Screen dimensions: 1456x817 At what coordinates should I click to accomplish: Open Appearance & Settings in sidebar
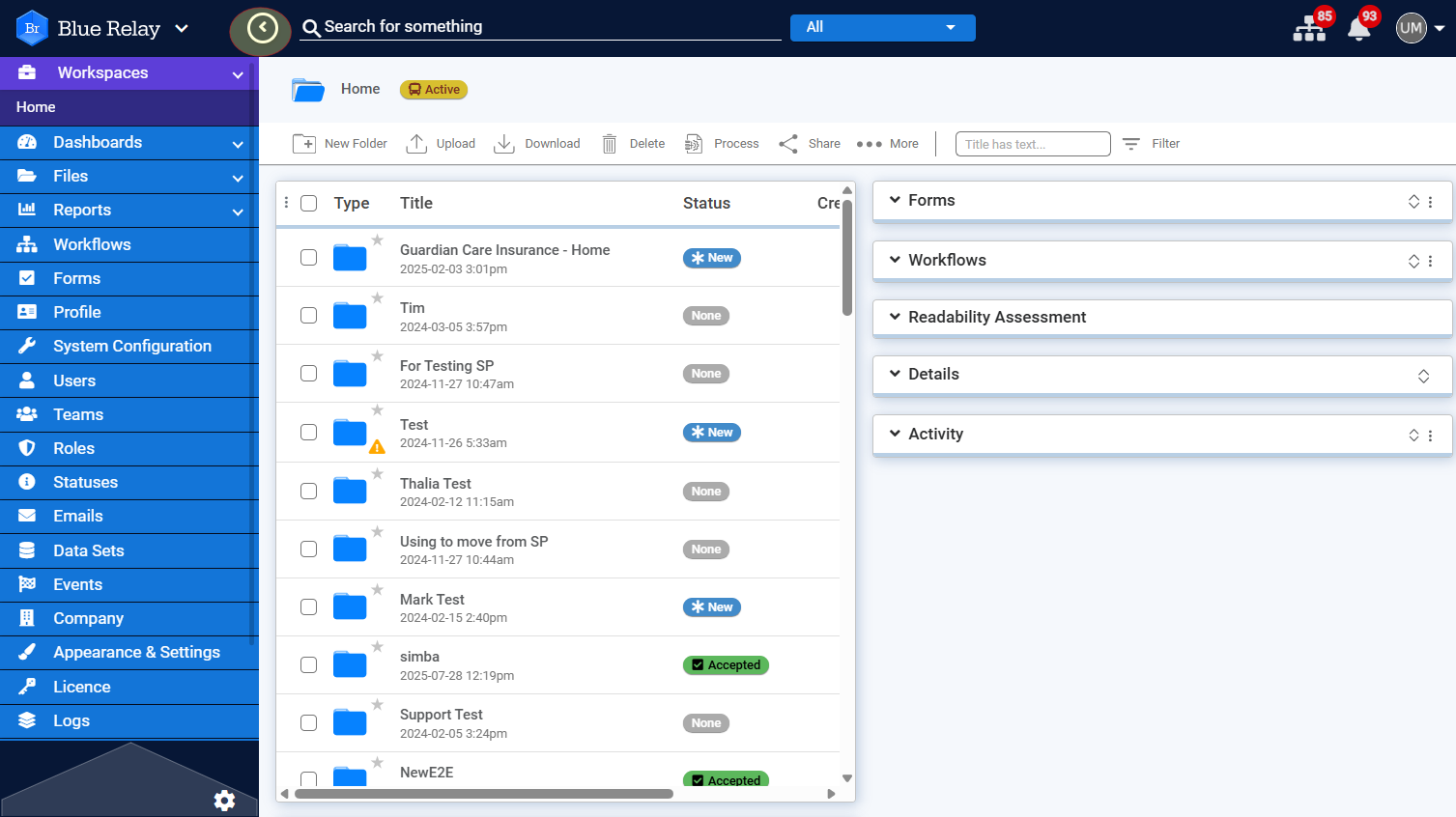(x=129, y=652)
